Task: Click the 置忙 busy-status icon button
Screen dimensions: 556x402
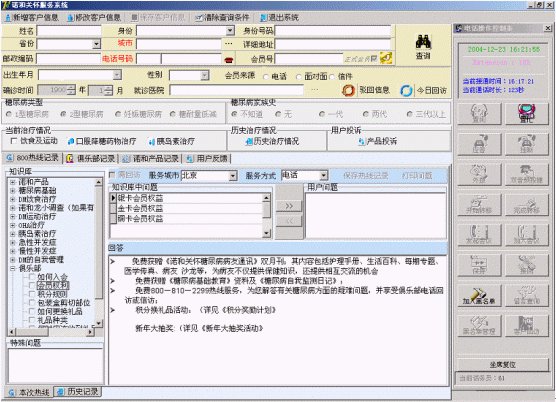Action: (x=527, y=113)
